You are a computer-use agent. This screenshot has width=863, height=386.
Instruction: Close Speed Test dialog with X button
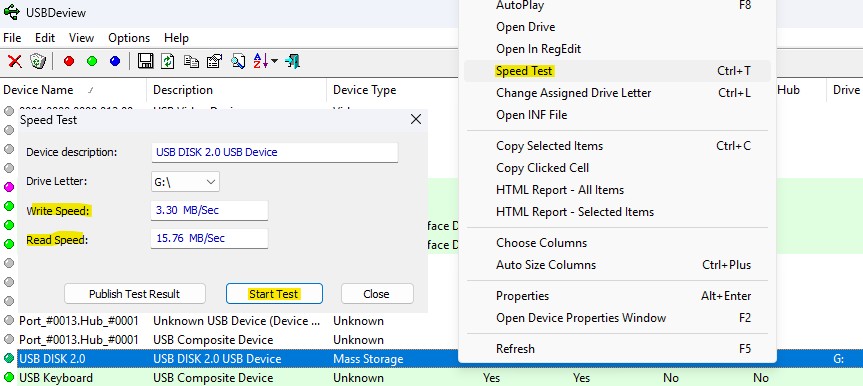point(416,119)
